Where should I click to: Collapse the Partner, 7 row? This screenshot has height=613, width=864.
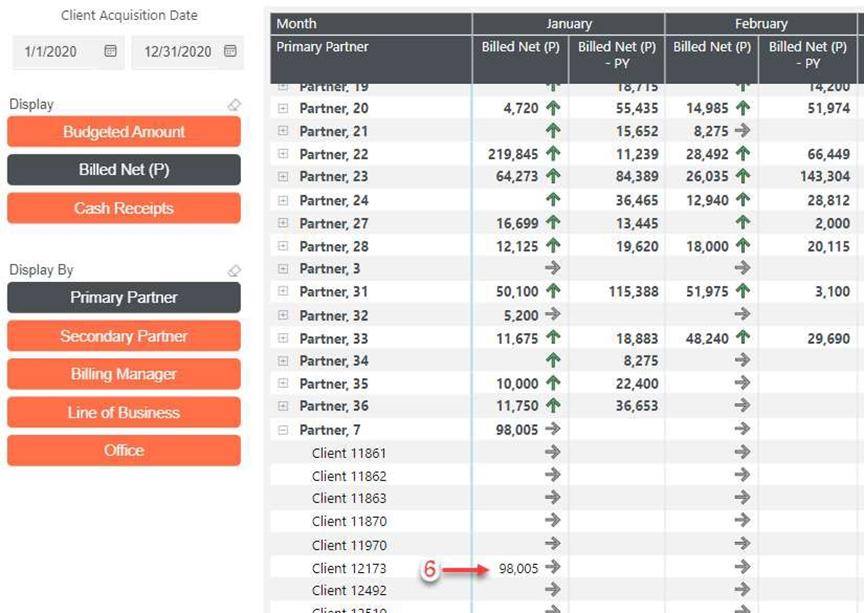283,430
